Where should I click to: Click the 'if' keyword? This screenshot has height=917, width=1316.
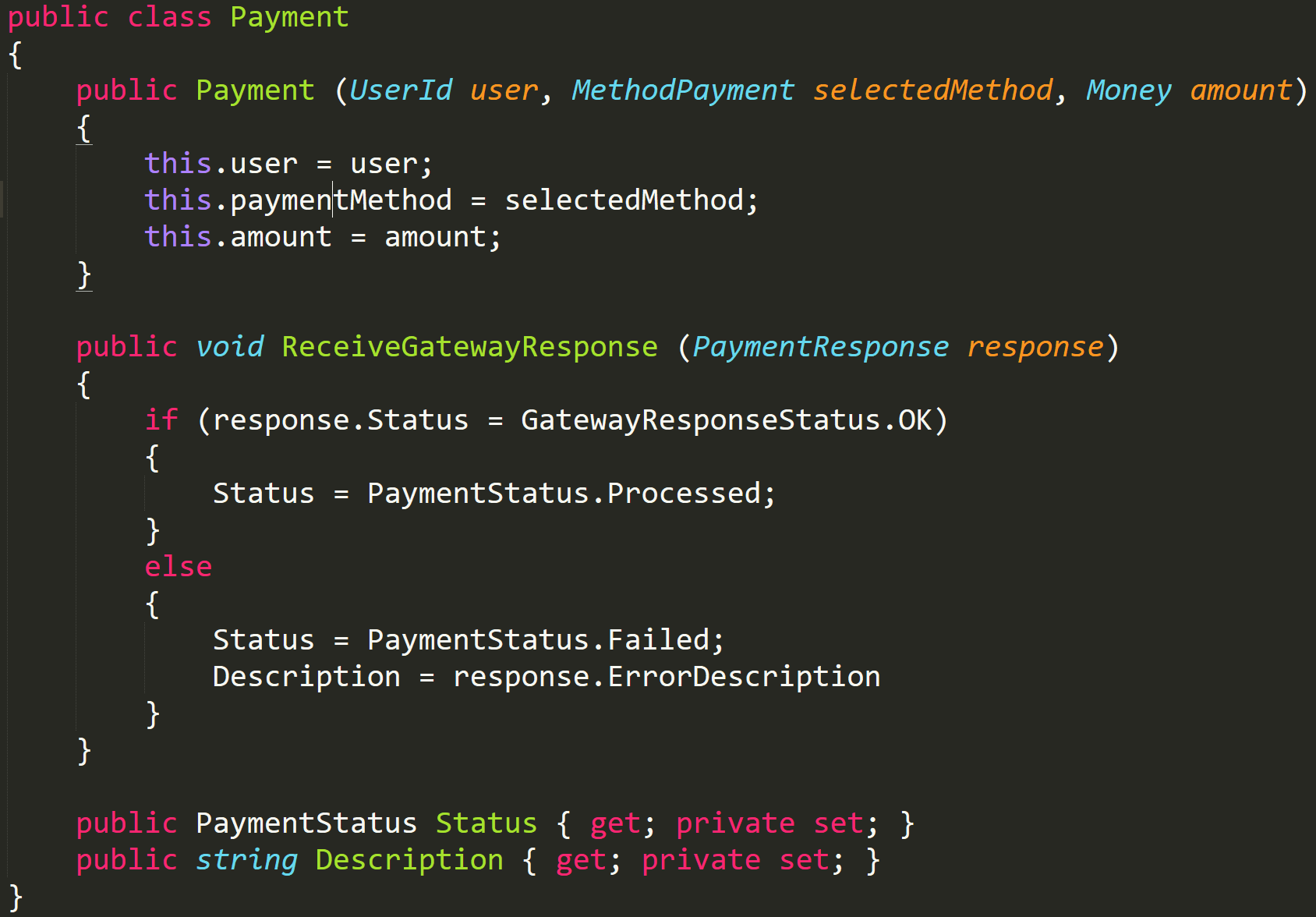click(x=161, y=420)
